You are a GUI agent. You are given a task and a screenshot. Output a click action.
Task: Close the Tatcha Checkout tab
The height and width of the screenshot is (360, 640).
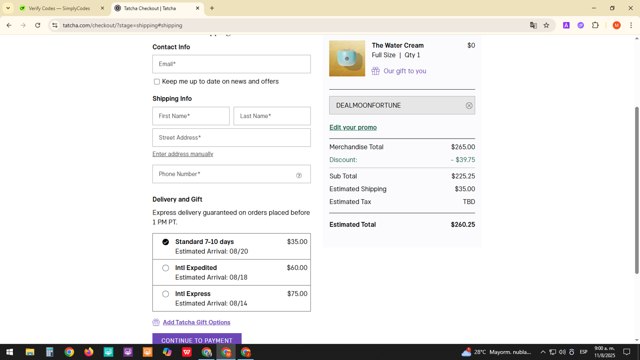(198, 8)
